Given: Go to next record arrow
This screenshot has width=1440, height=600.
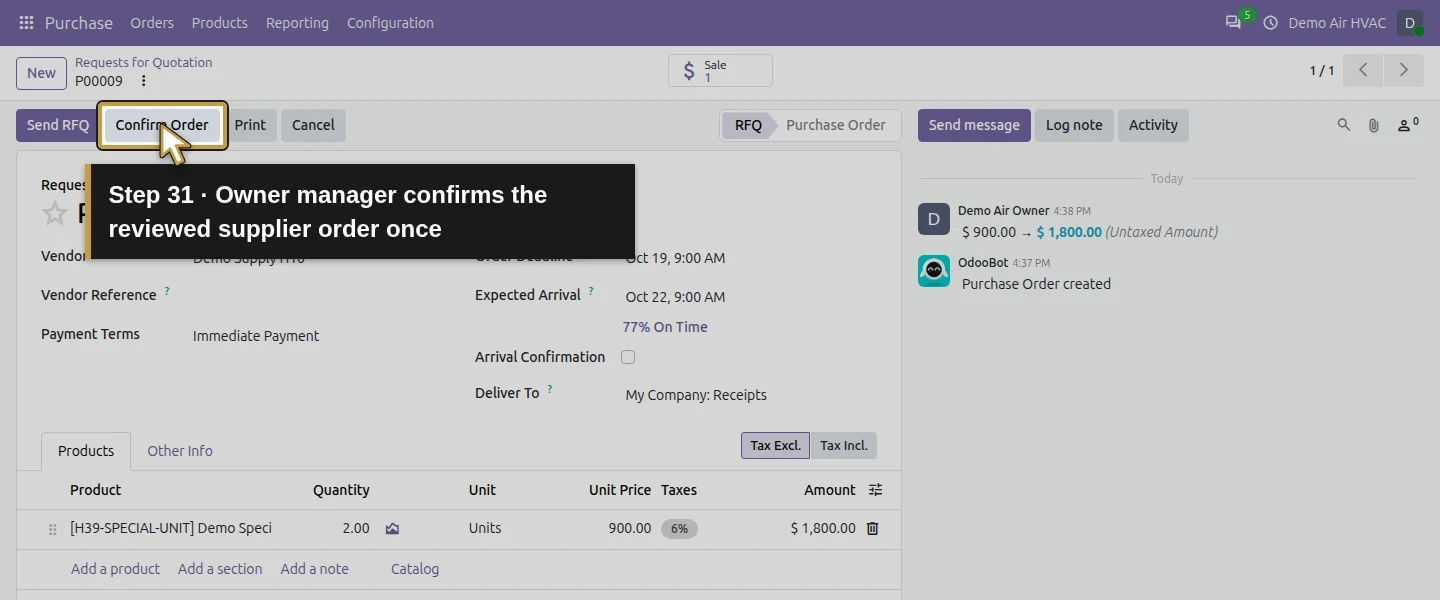Looking at the screenshot, I should tap(1404, 70).
